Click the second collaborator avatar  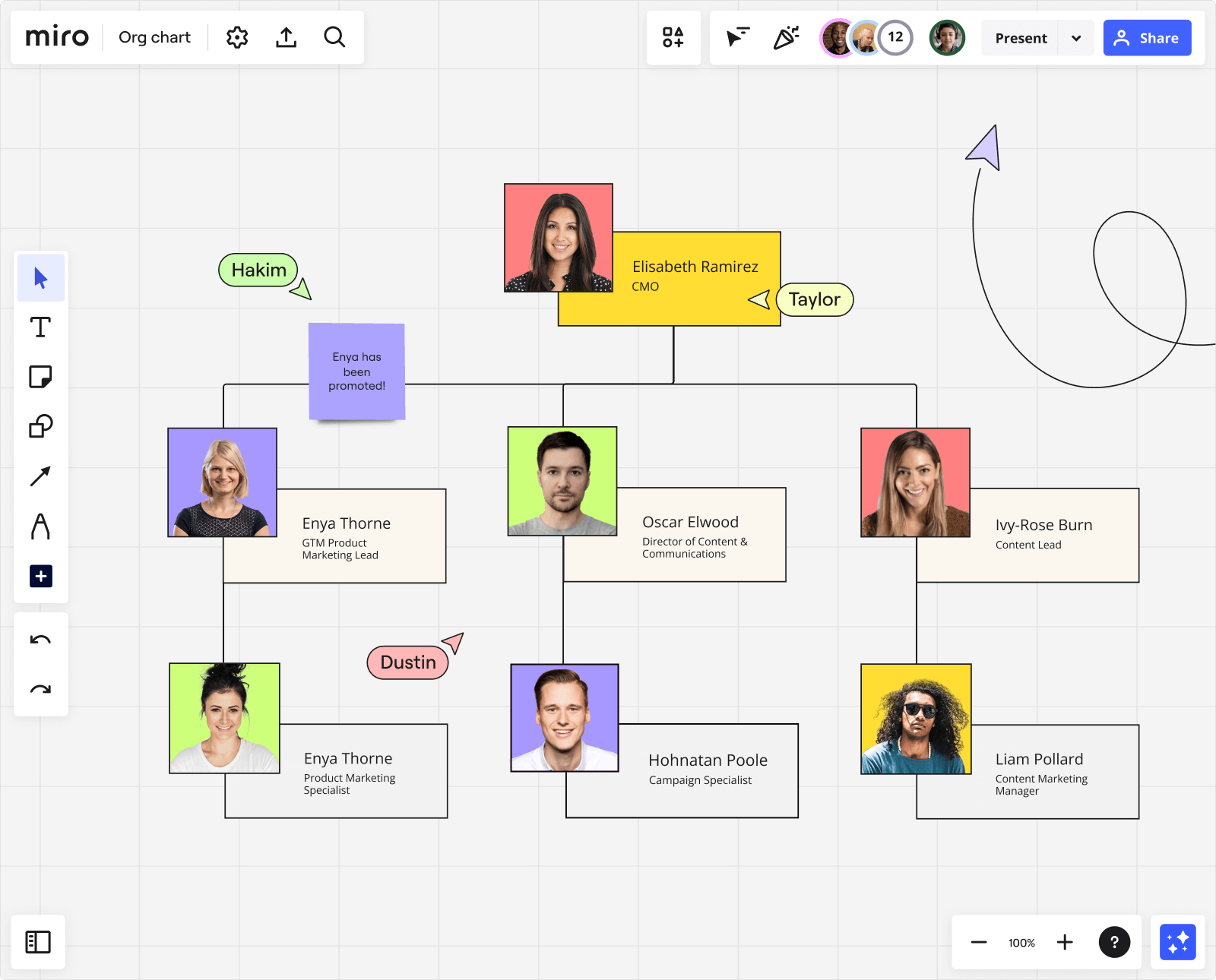(865, 37)
